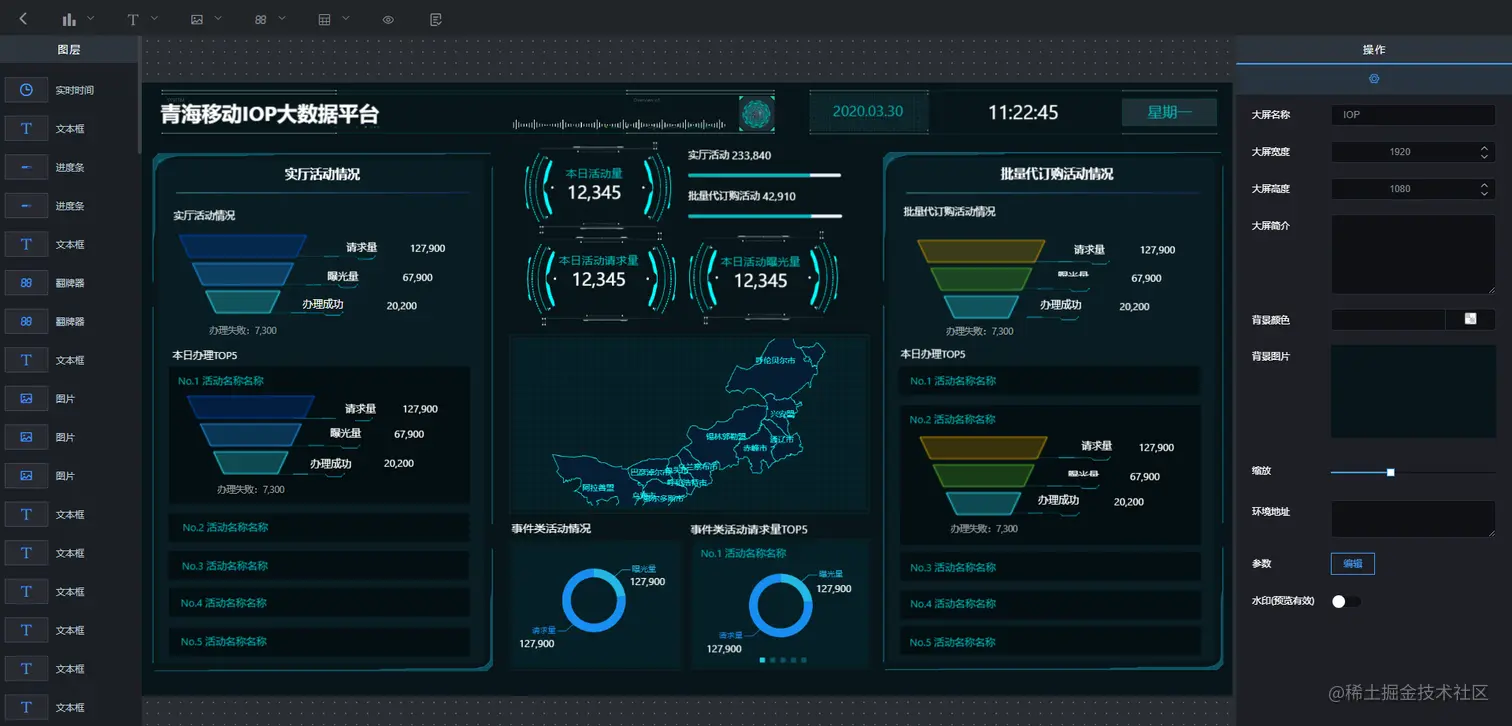Click No.2 活动名称名称 row in left panel
Screen dimensions: 1512x726
[x=319, y=528]
